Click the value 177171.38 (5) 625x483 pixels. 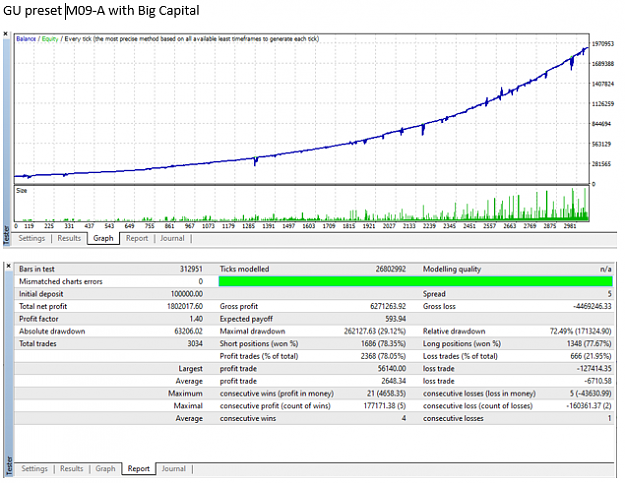pyautogui.click(x=384, y=406)
